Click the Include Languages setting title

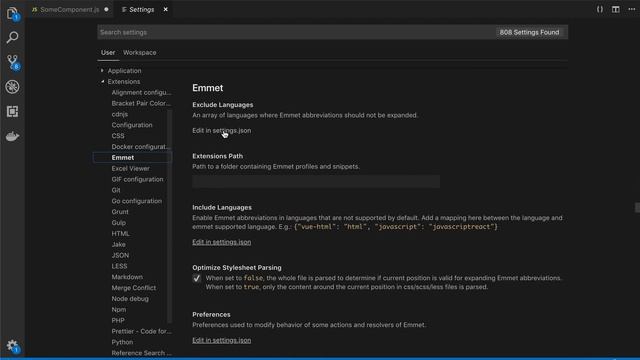tap(222, 207)
